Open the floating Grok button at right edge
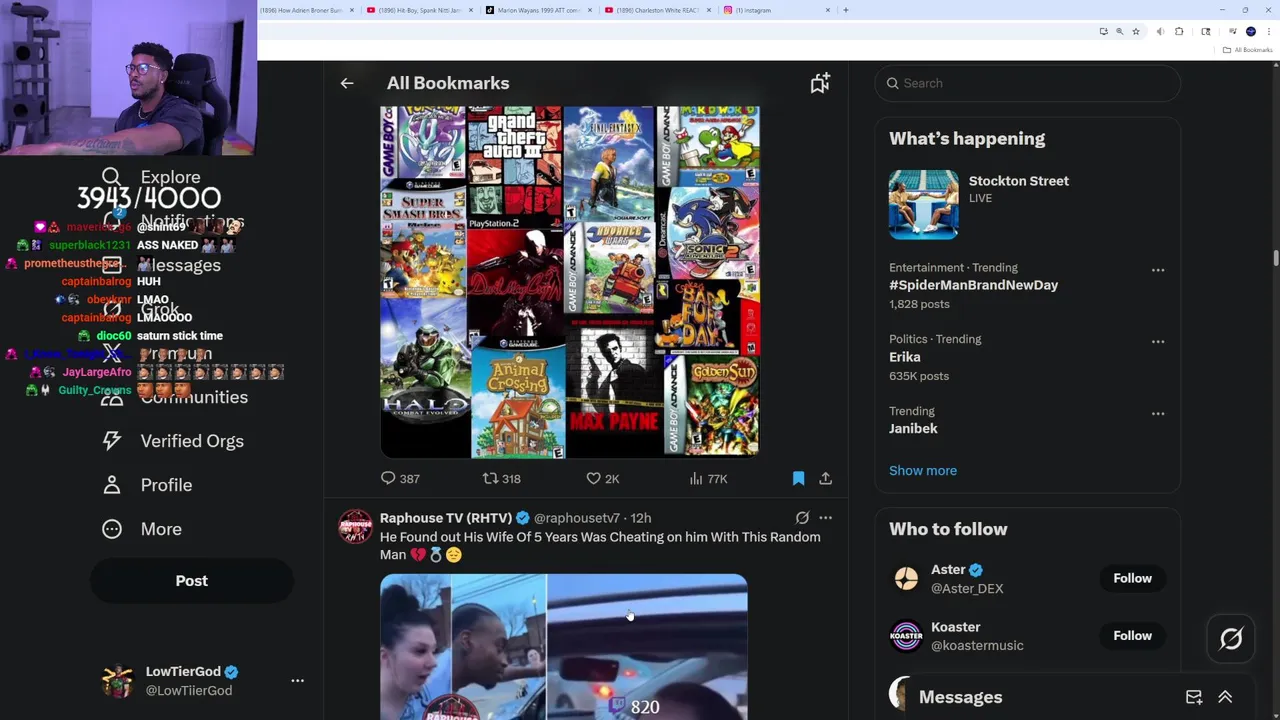 (1231, 639)
